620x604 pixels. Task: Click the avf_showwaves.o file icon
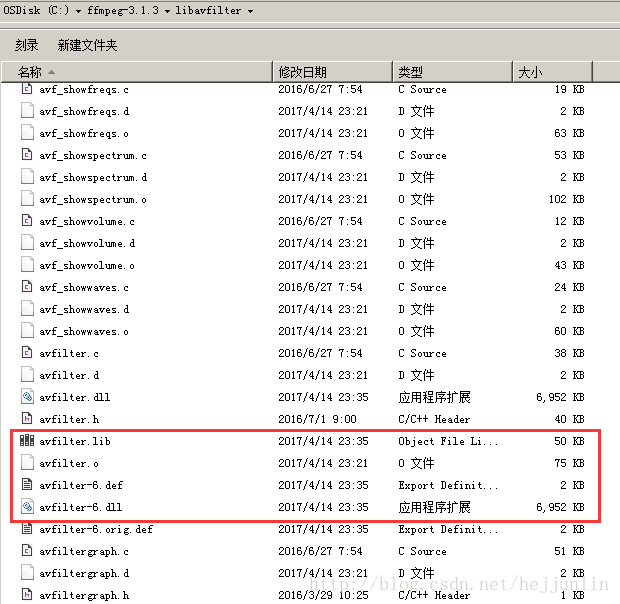(x=27, y=331)
